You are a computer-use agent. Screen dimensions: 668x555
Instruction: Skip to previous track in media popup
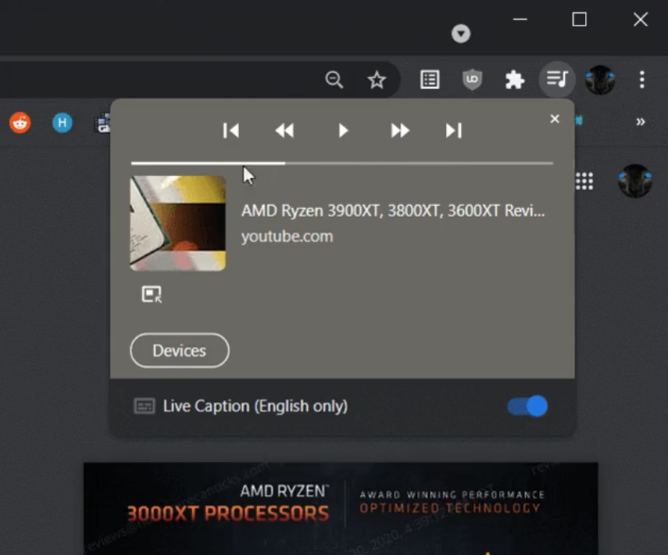(x=231, y=130)
